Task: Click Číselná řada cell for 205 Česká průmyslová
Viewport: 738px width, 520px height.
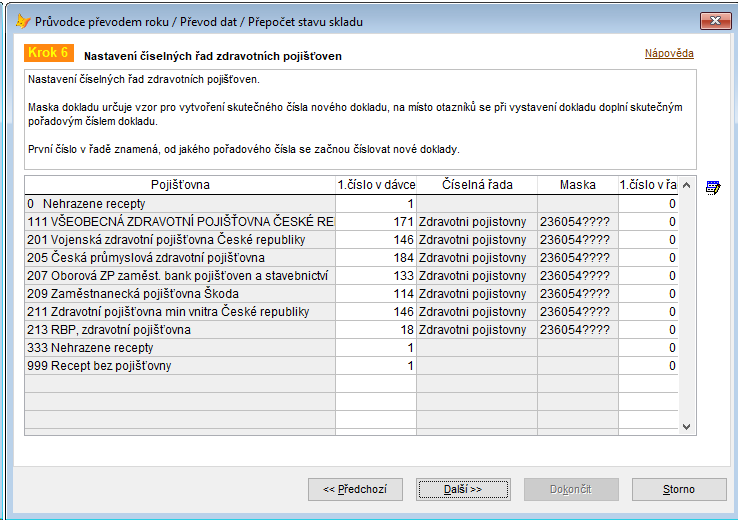Action: (x=477, y=257)
